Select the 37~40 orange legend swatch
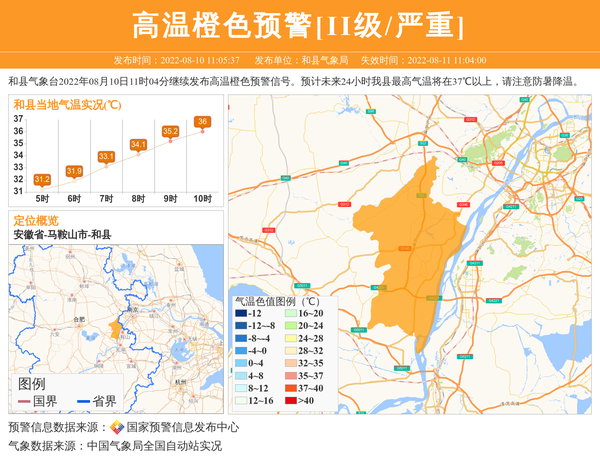 click(289, 388)
